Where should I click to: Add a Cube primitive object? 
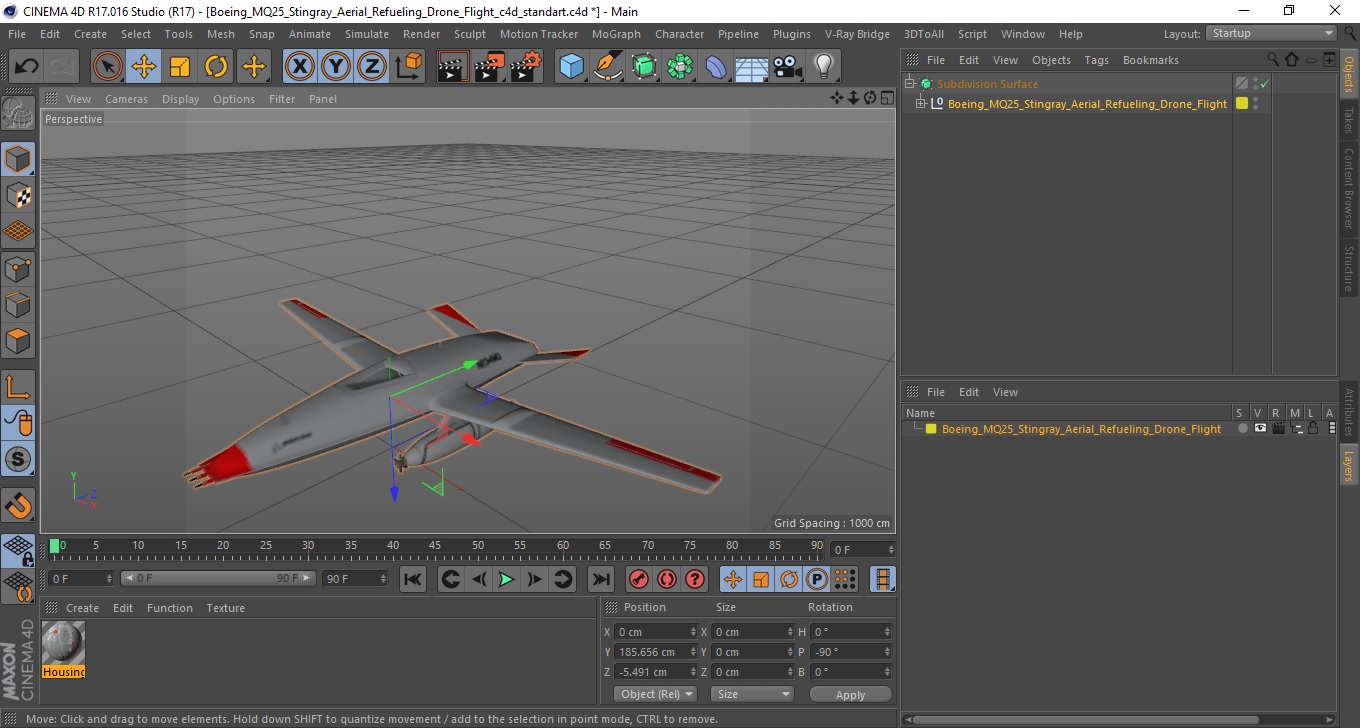click(571, 67)
